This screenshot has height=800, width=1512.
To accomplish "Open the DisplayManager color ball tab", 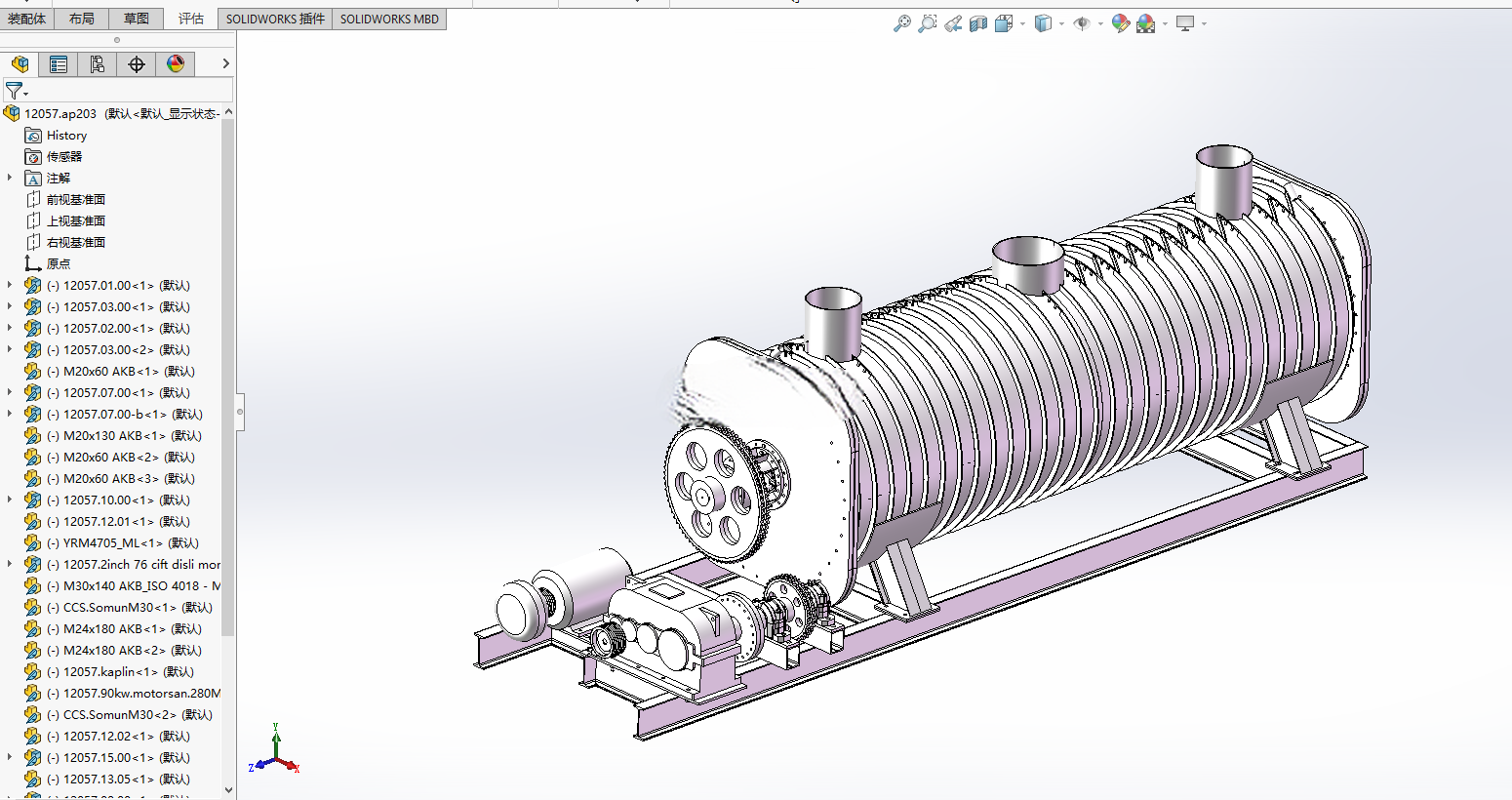I will (x=176, y=64).
